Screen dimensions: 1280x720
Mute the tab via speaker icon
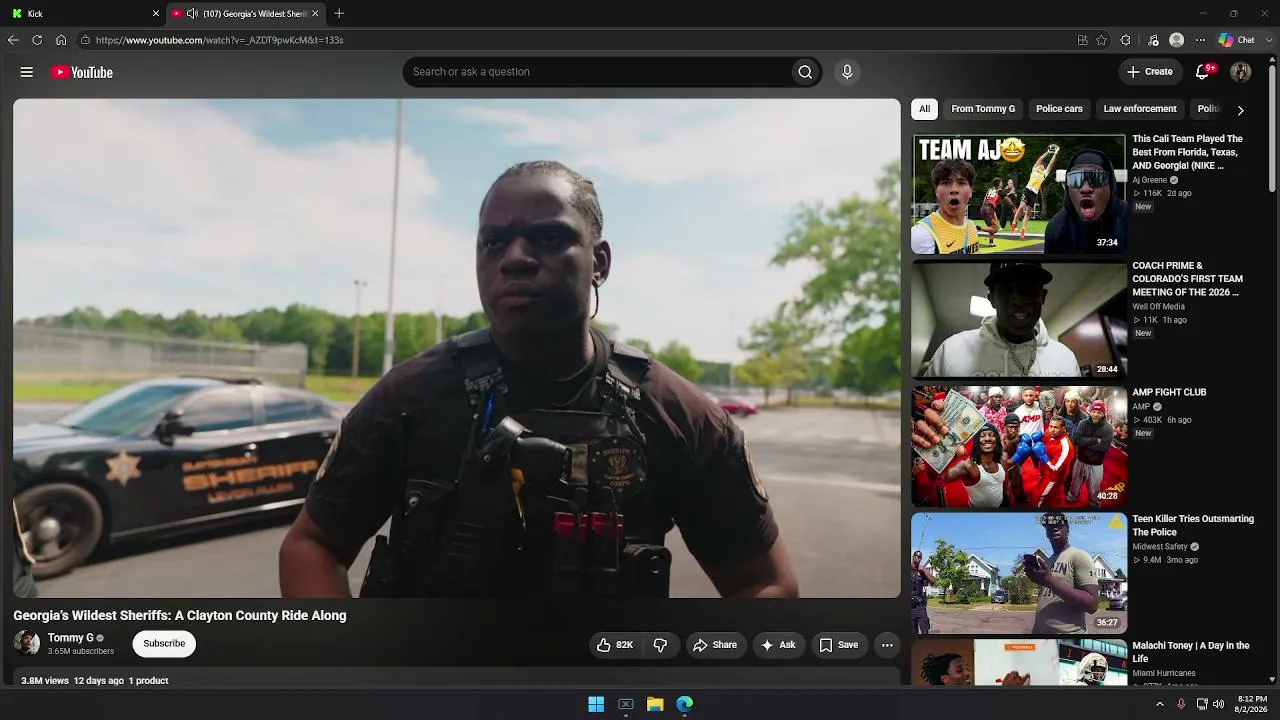(x=192, y=14)
